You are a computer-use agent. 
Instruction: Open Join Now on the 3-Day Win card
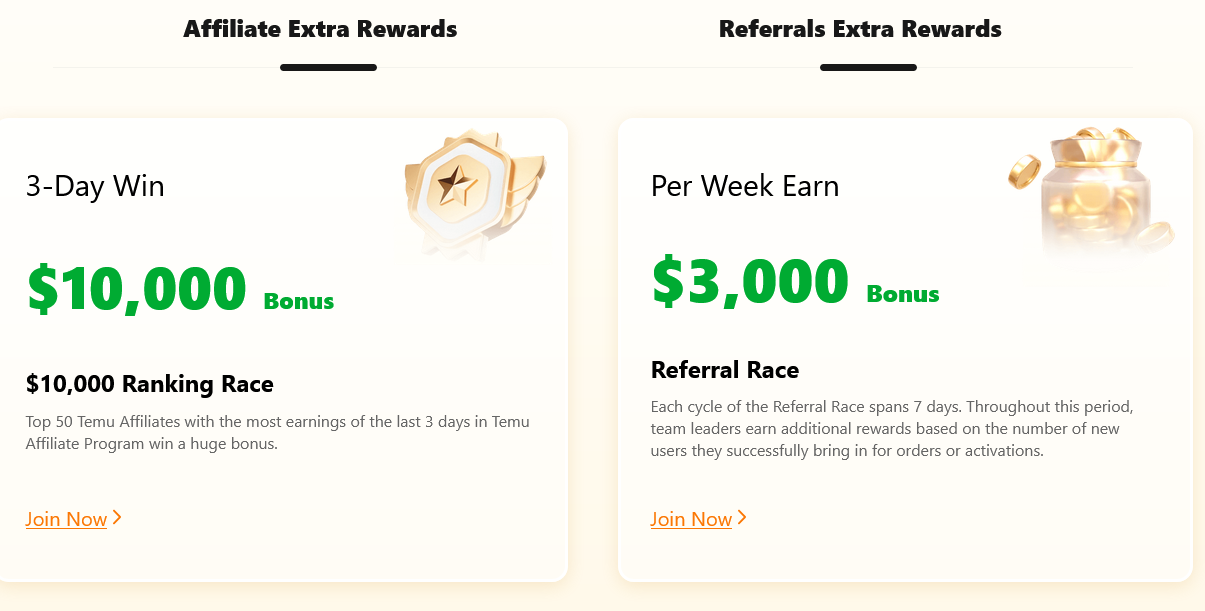coord(66,518)
